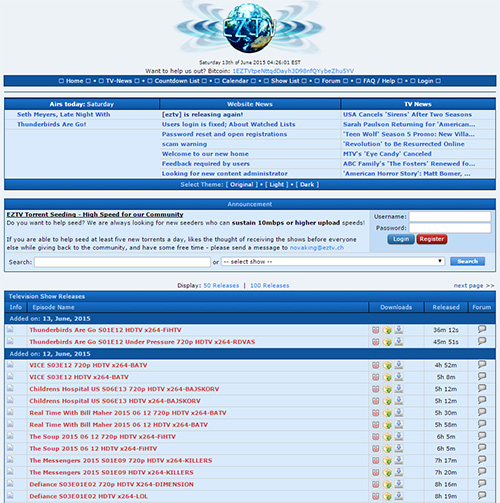Expand the select show dropdown
This screenshot has width=500, height=503.
point(333,262)
